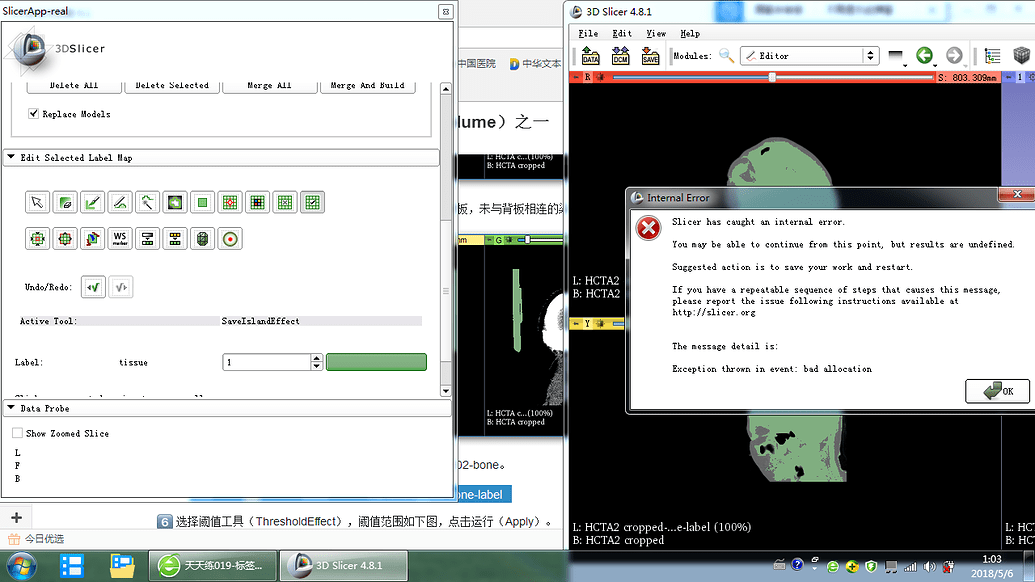Collapse the Data Probe panel
The height and width of the screenshot is (582, 1035).
pos(10,408)
